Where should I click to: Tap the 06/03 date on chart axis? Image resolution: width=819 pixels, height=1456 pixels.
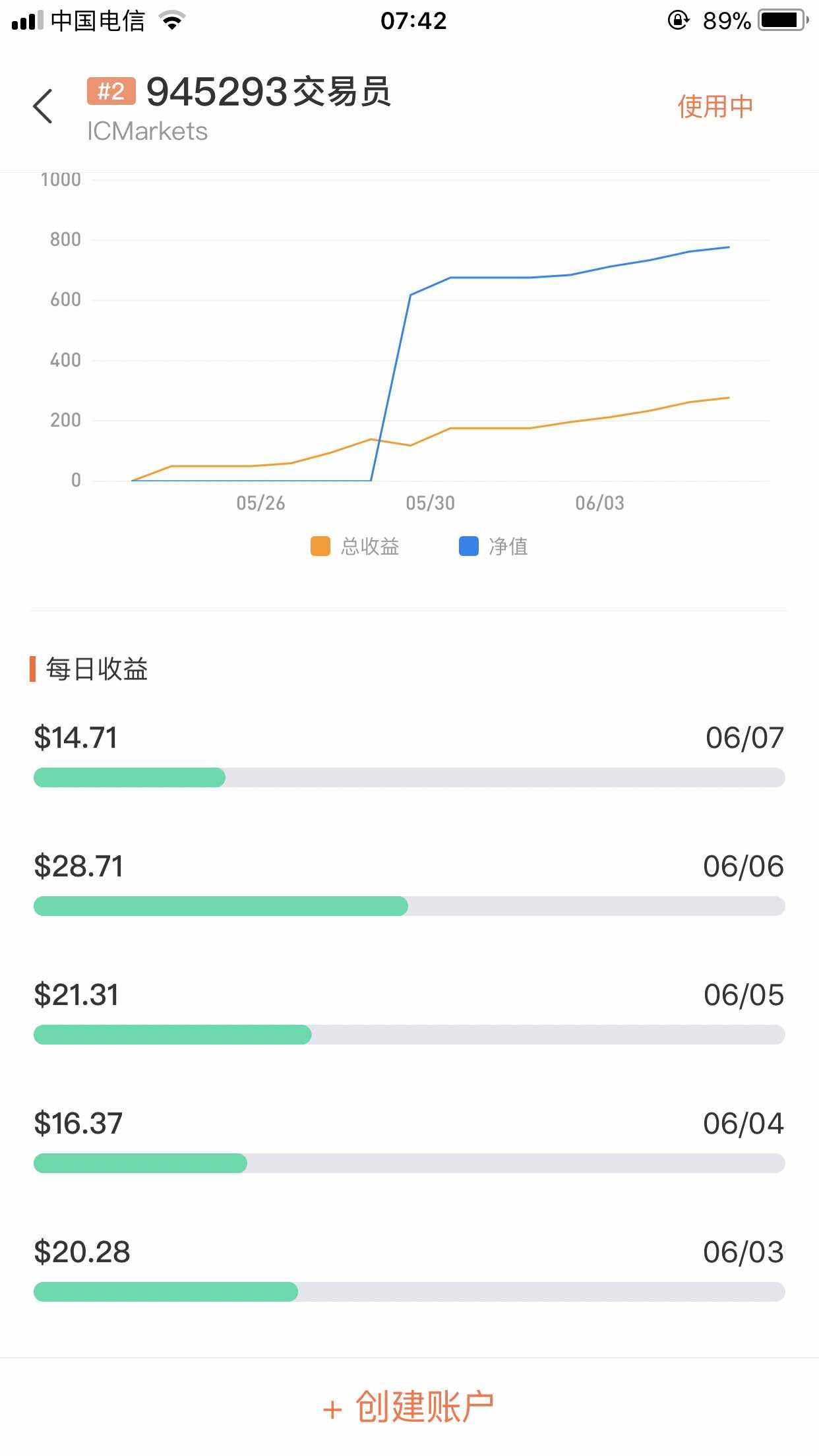click(x=599, y=503)
